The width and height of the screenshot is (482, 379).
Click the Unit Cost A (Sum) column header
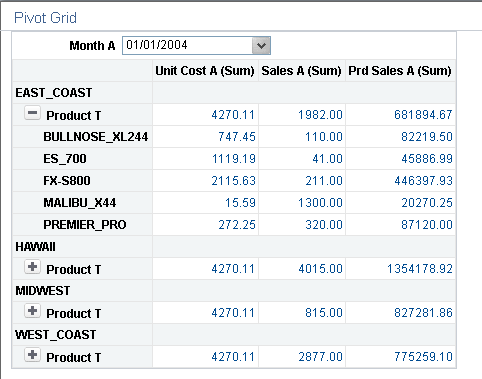(x=205, y=71)
